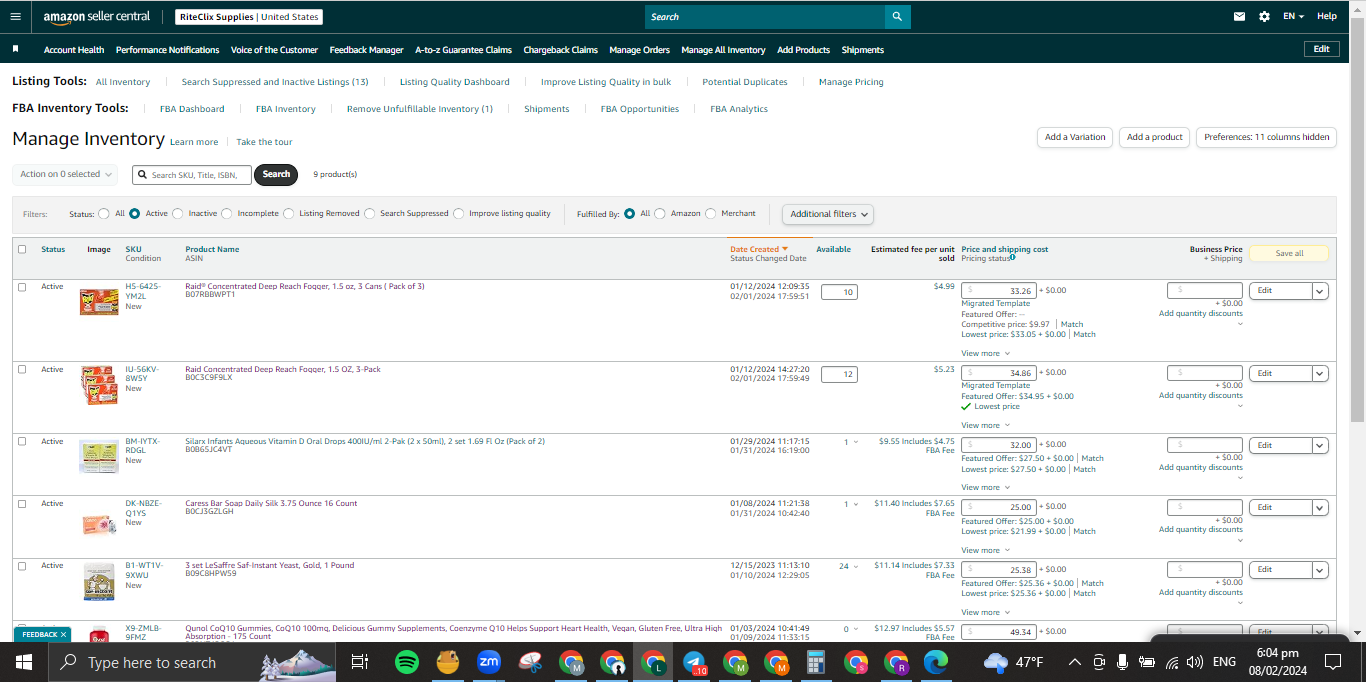Select the Incomplete status radio button

[x=227, y=213]
